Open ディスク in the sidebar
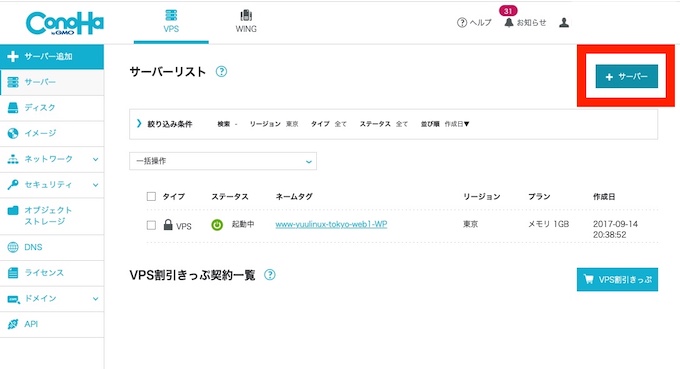 [x=52, y=108]
